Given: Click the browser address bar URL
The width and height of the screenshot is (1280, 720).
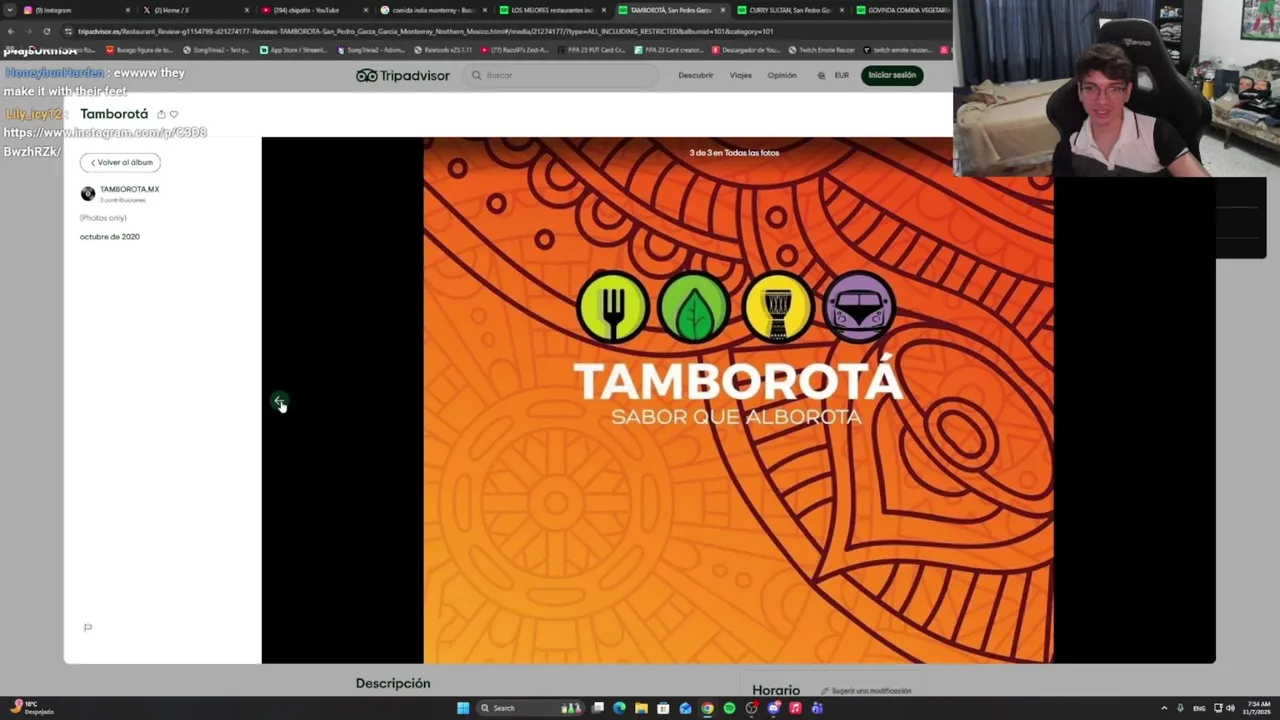Looking at the screenshot, I should pyautogui.click(x=425, y=31).
